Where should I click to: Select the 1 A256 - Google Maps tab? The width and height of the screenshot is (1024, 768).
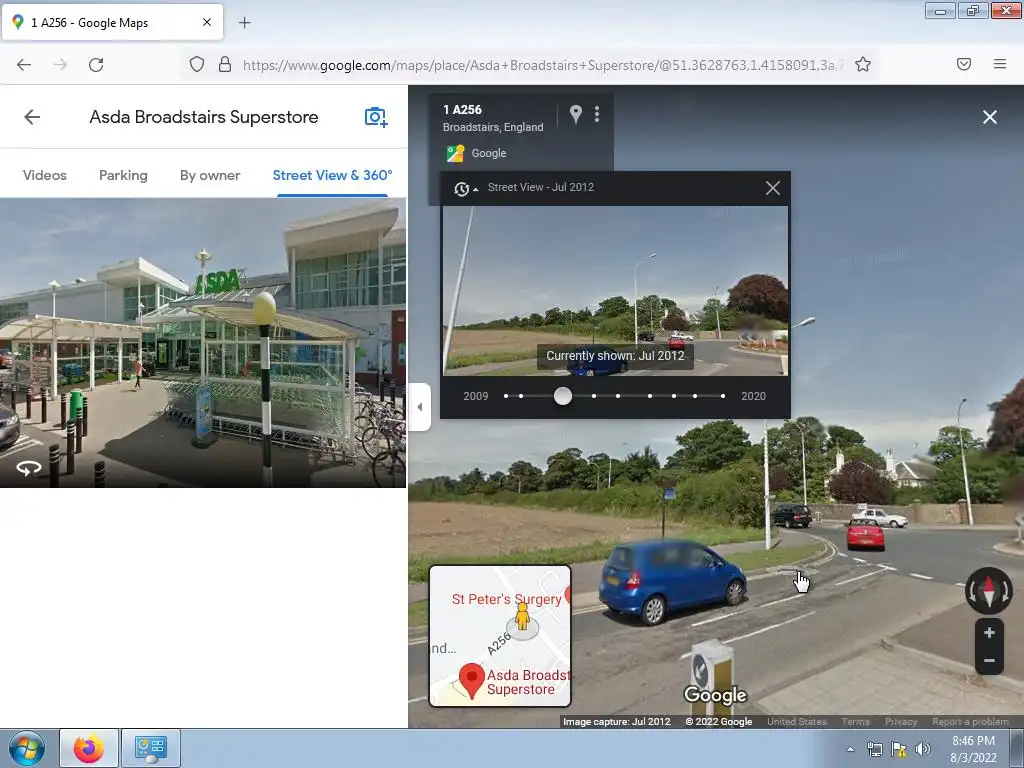click(112, 22)
